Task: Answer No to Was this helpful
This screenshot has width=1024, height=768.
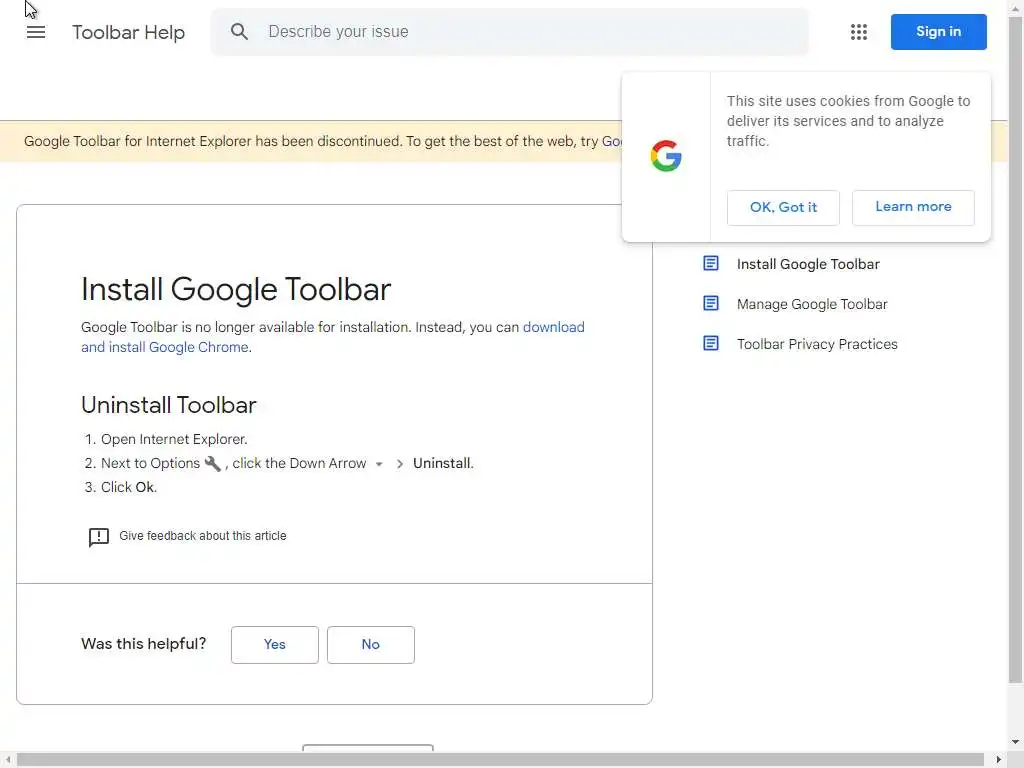Action: 370,645
